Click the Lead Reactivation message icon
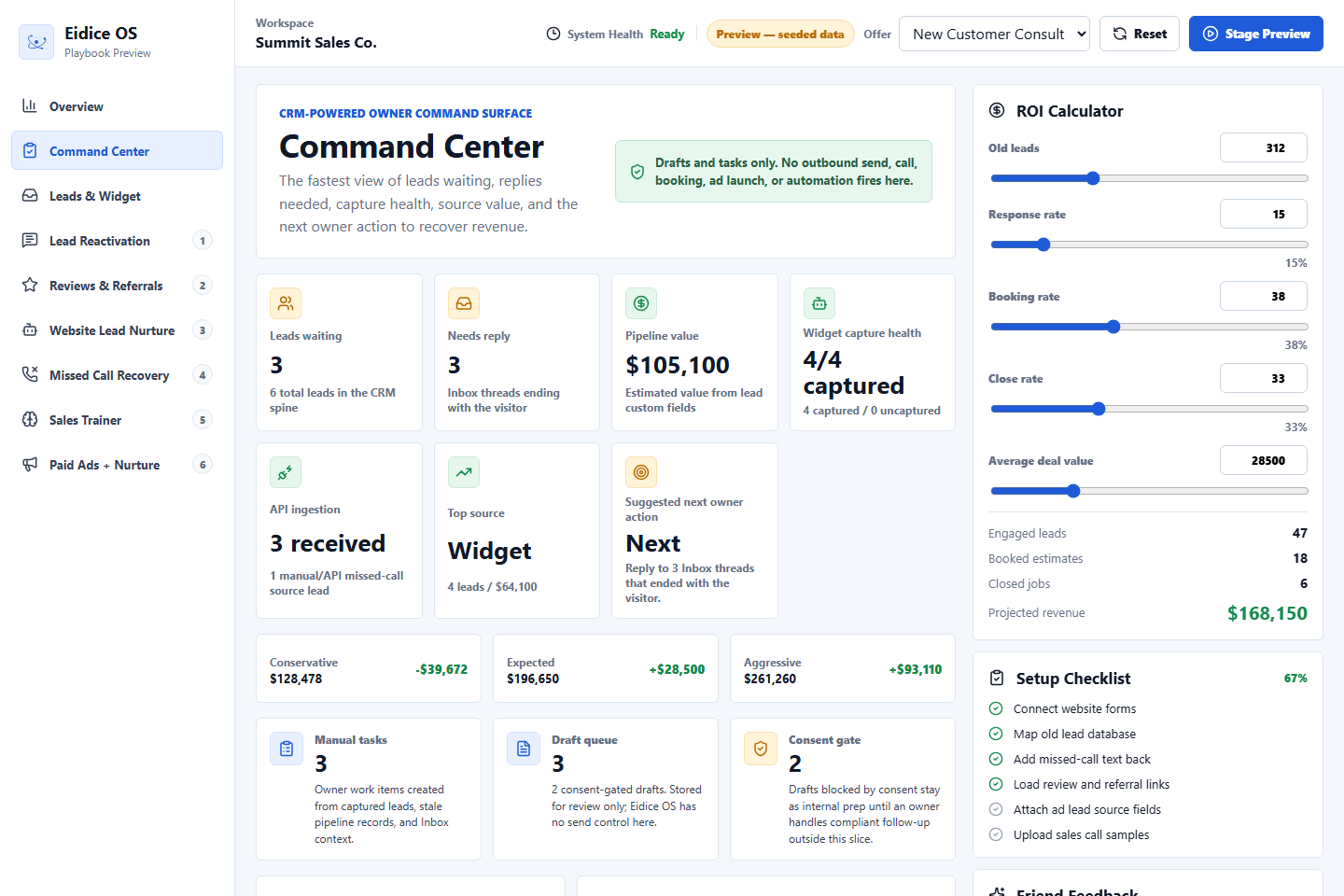The height and width of the screenshot is (896, 1344). pyautogui.click(x=30, y=240)
